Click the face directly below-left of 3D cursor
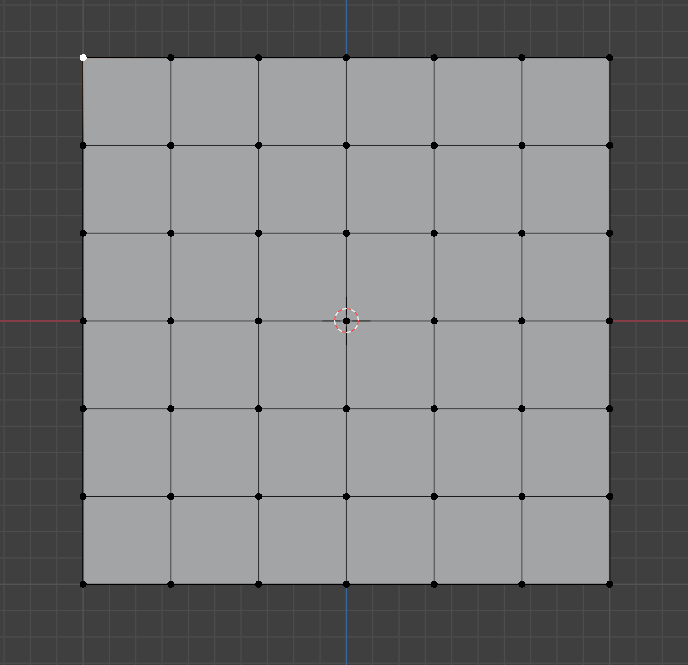 coord(302,365)
